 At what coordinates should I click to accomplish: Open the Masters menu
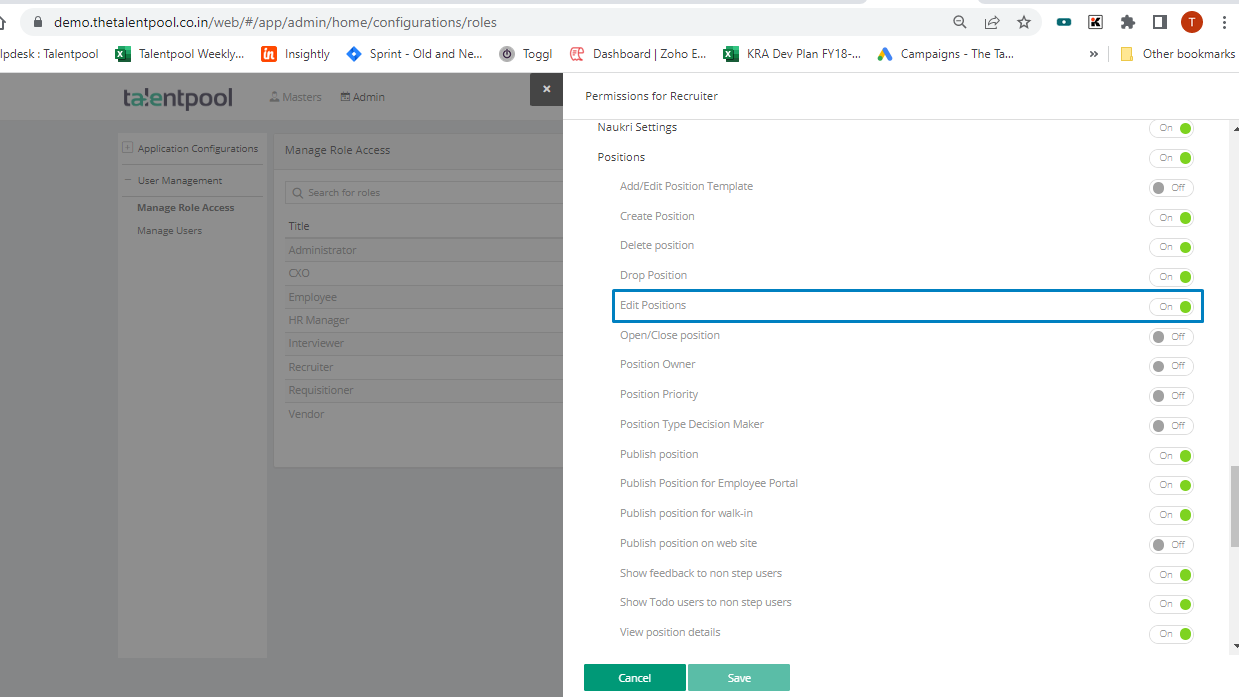[x=296, y=97]
